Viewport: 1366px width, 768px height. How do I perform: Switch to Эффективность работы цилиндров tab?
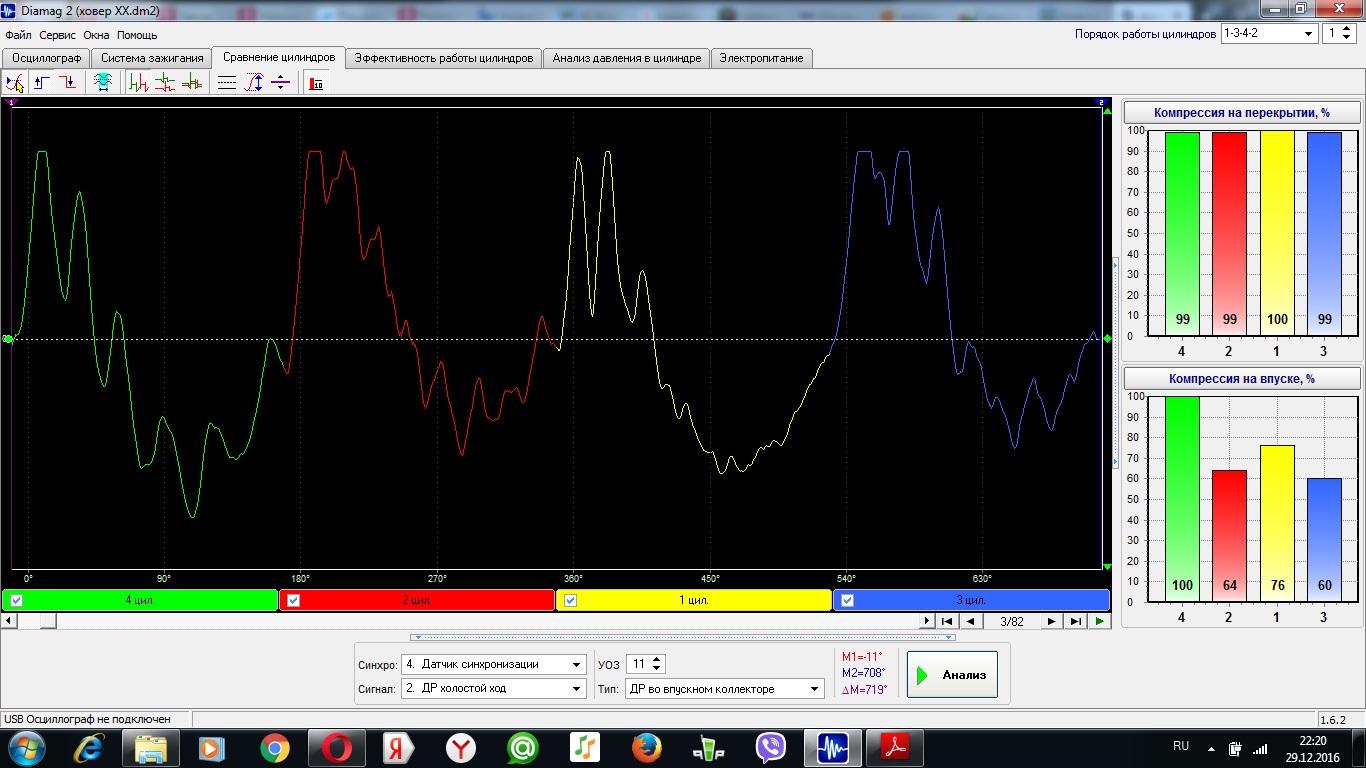click(x=444, y=58)
